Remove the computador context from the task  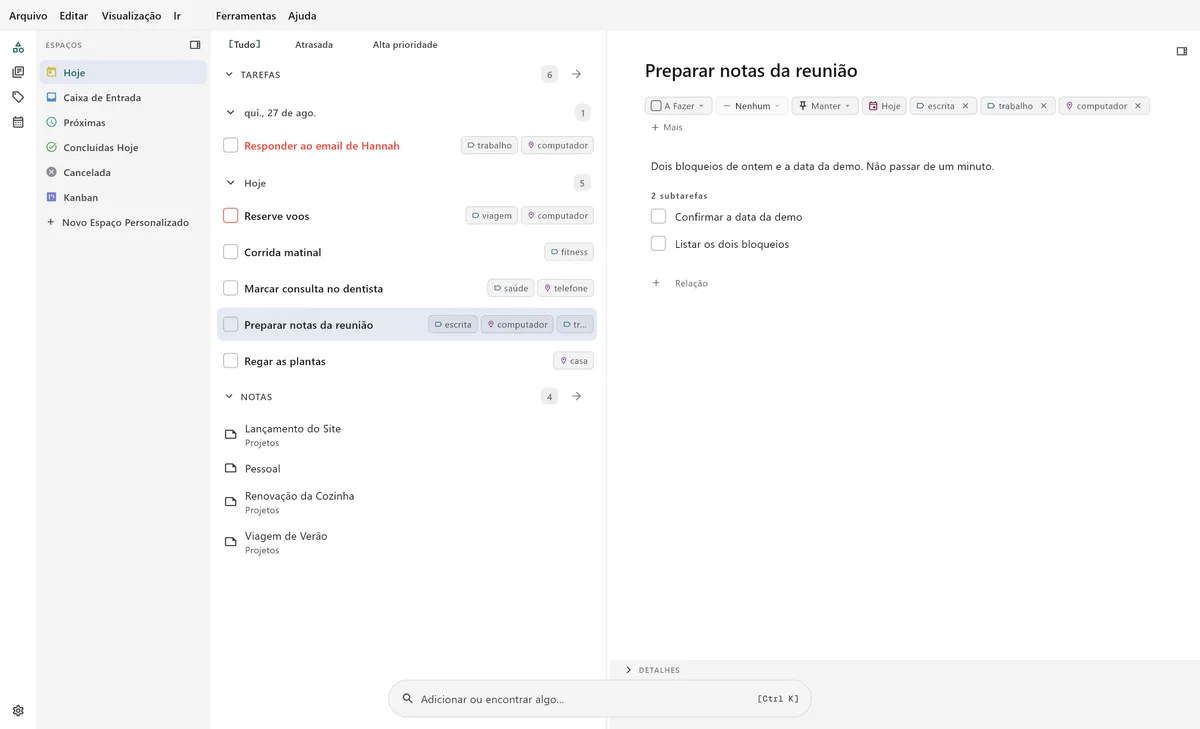[1138, 106]
